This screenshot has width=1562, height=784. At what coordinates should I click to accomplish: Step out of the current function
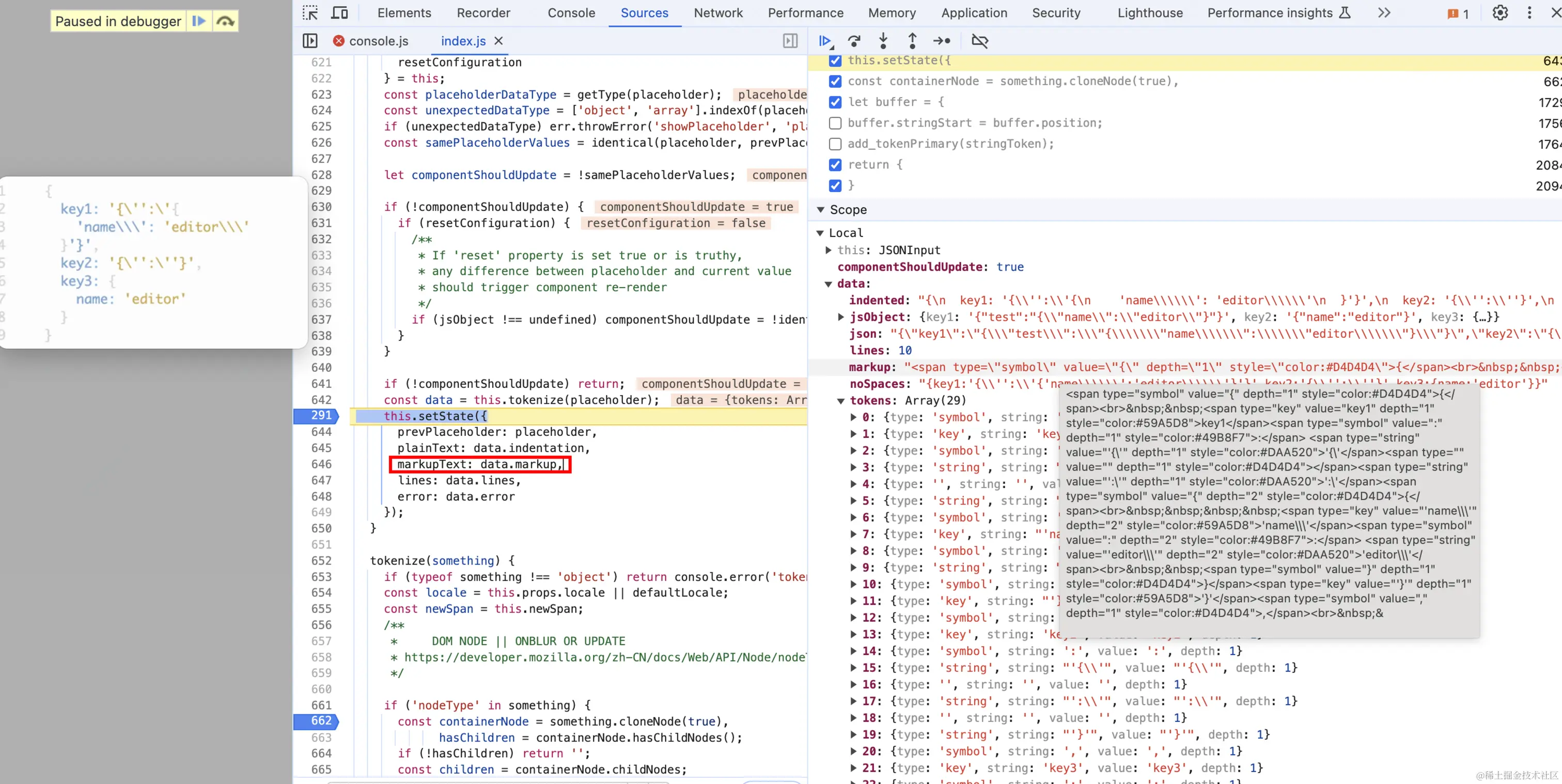912,41
